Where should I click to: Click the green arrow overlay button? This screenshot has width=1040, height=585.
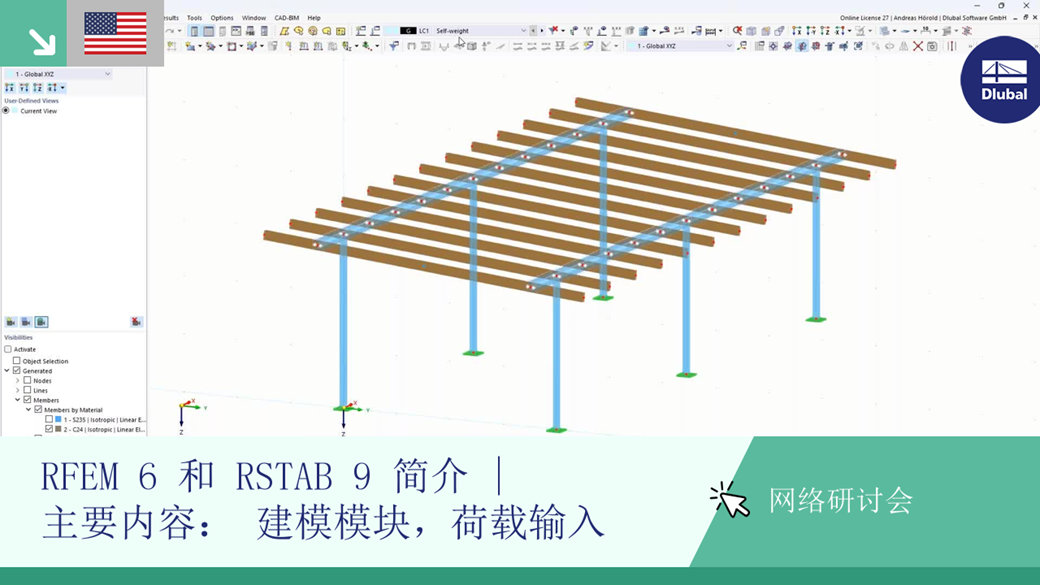(33, 33)
